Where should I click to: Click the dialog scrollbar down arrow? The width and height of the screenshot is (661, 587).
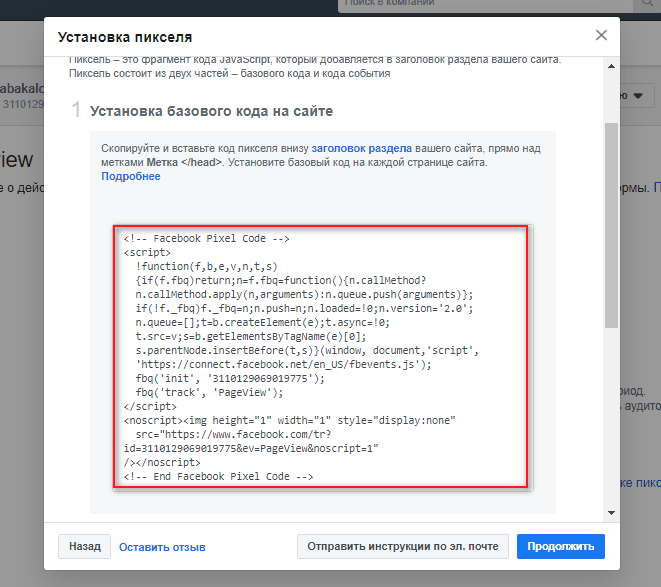click(x=611, y=513)
